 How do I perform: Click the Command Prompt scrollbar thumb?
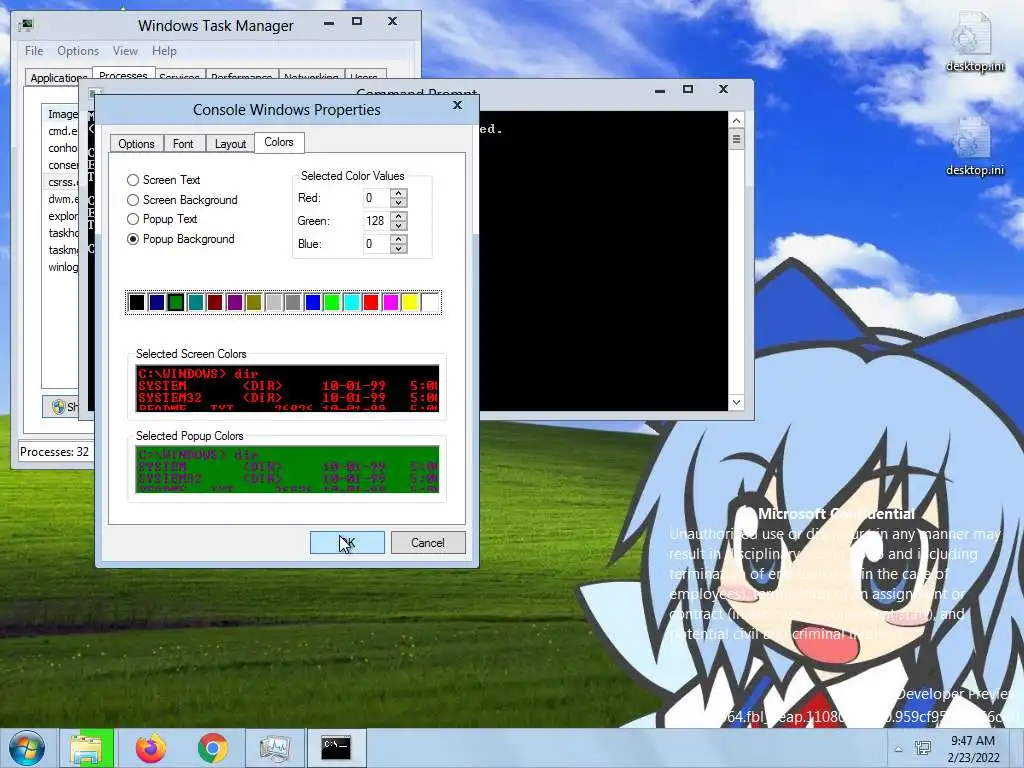(x=736, y=139)
